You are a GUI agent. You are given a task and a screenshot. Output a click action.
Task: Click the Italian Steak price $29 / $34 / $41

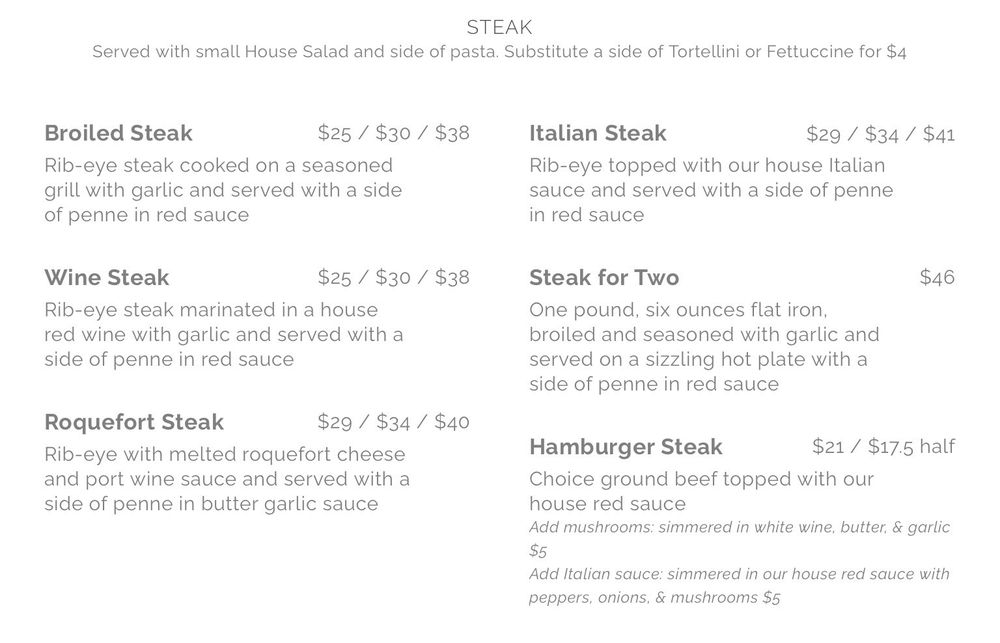(880, 133)
